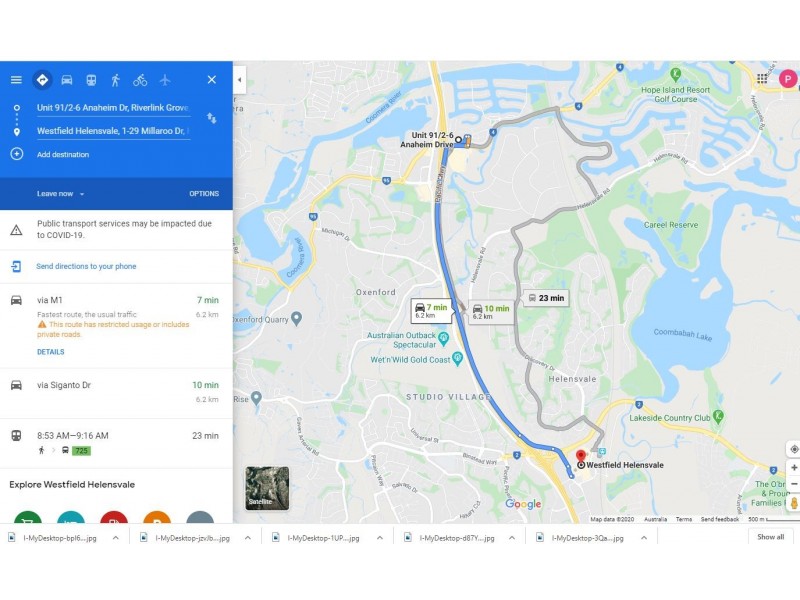
Task: Show your current location on map
Action: (x=794, y=449)
